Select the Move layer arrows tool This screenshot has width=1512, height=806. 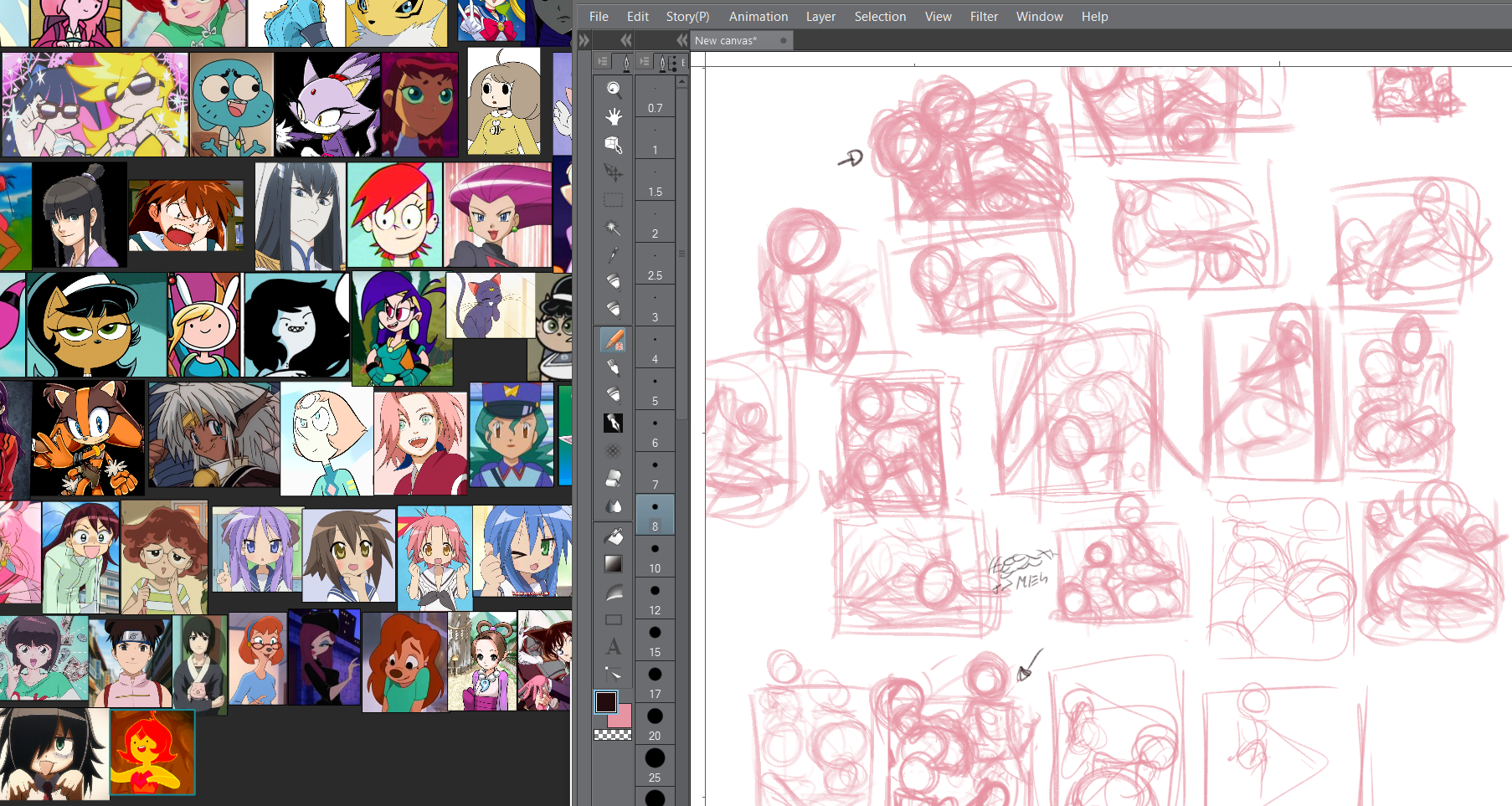[x=614, y=172]
